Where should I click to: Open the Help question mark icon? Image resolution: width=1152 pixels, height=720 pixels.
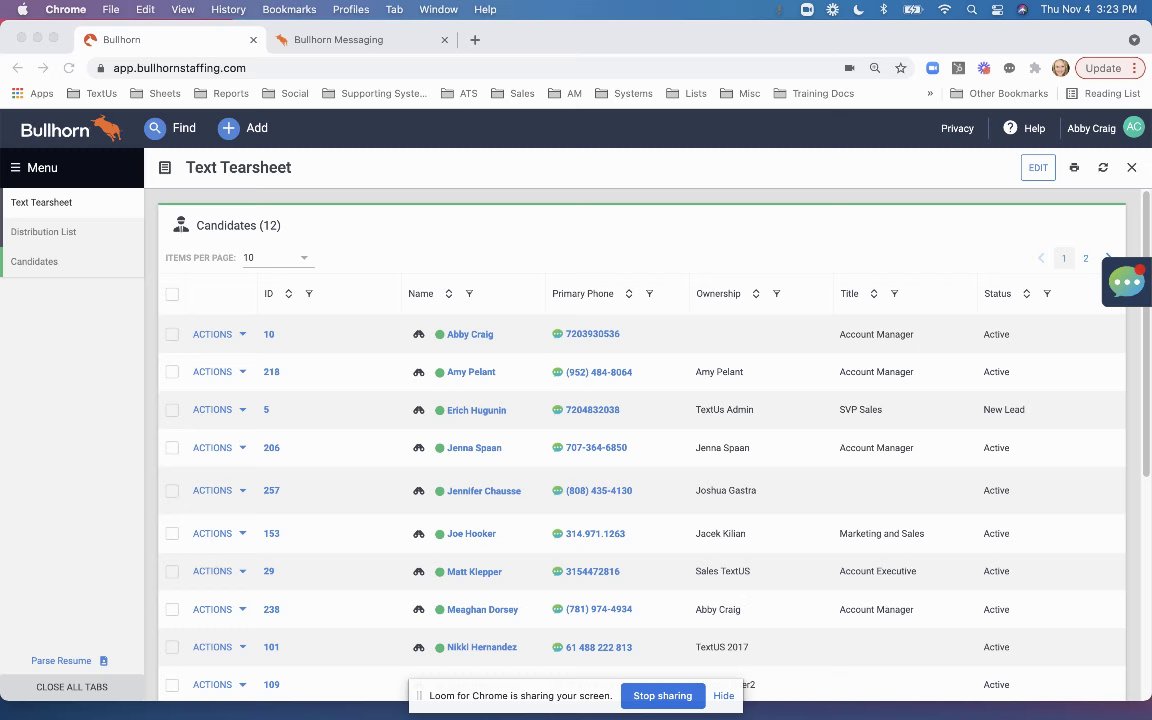[x=1010, y=128]
